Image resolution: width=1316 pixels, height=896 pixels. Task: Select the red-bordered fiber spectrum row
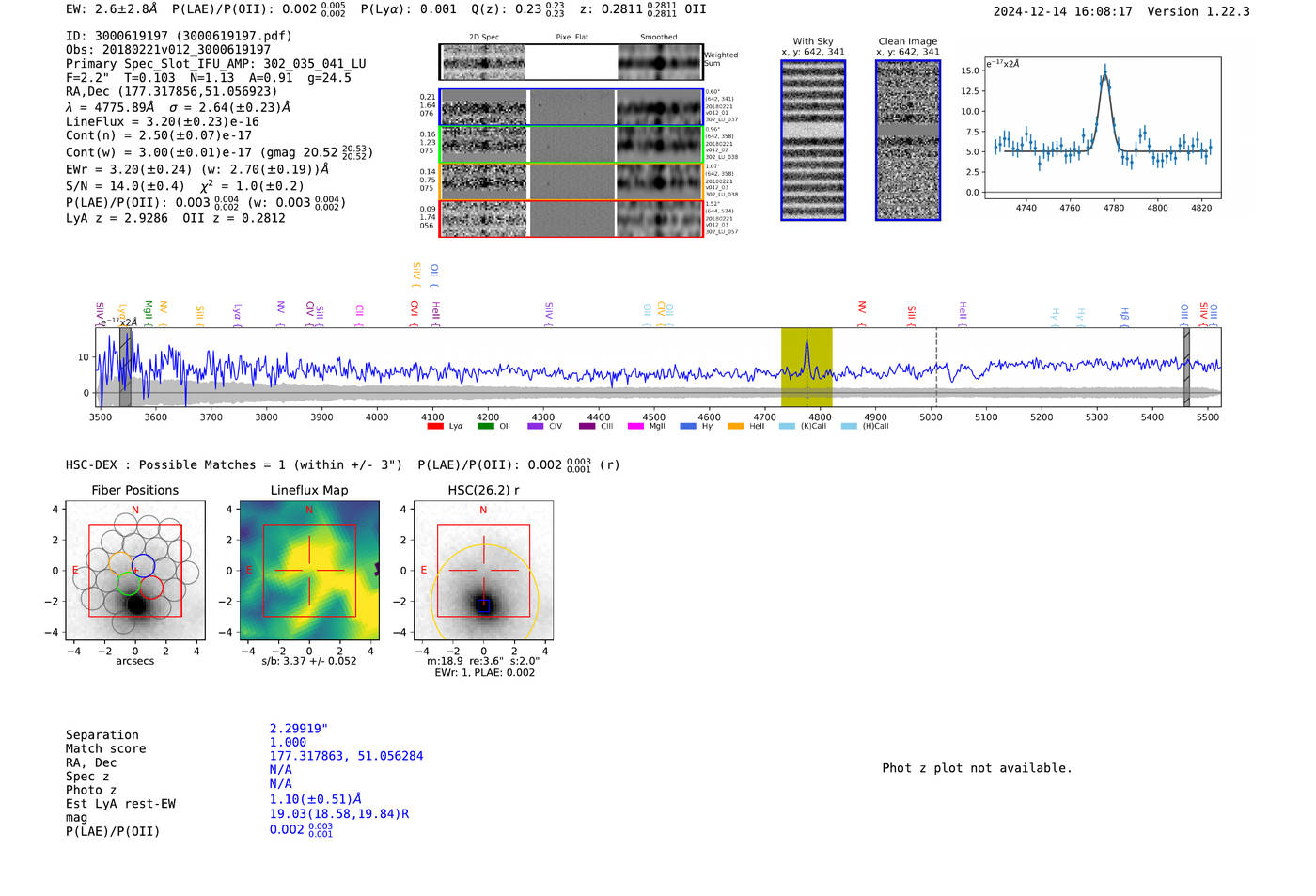click(572, 219)
